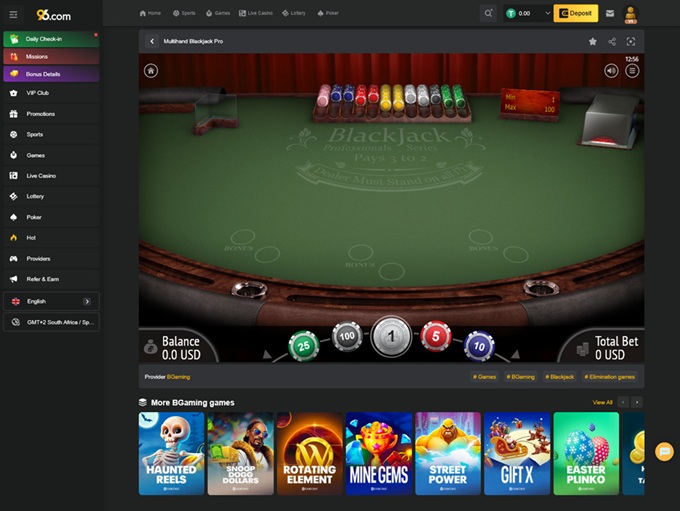Mute the game sound
680x511 pixels.
click(x=611, y=71)
